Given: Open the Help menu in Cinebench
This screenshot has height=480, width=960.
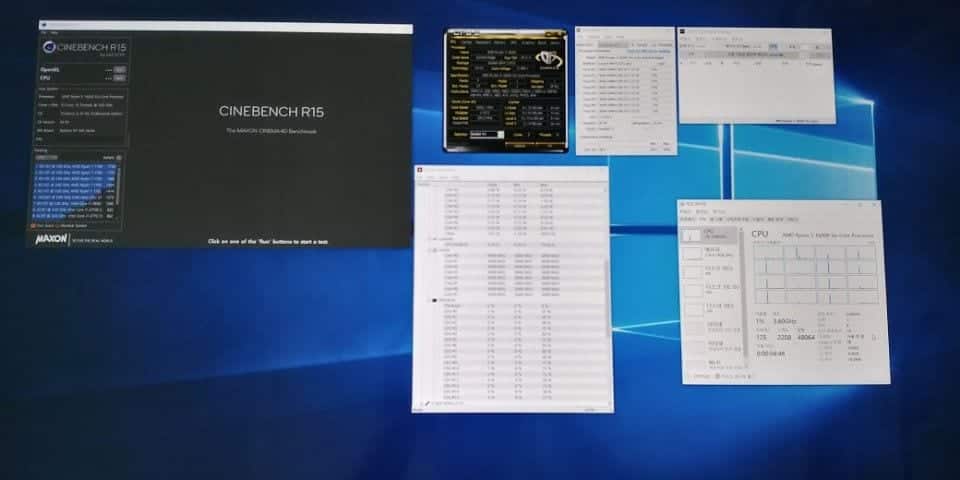Looking at the screenshot, I should (54, 32).
